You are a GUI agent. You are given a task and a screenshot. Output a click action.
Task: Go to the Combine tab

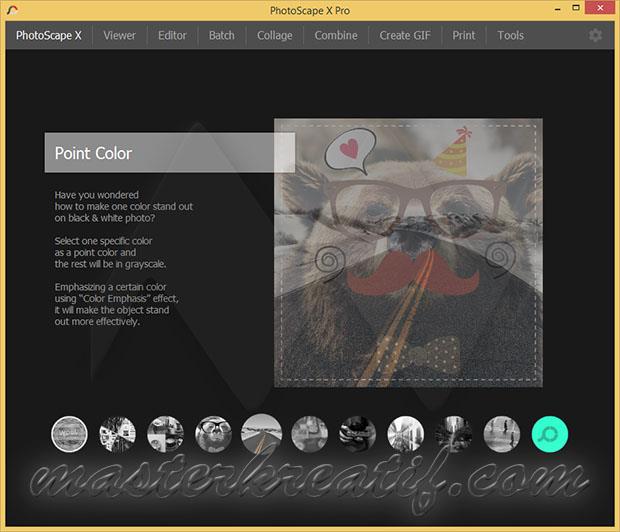pyautogui.click(x=336, y=36)
